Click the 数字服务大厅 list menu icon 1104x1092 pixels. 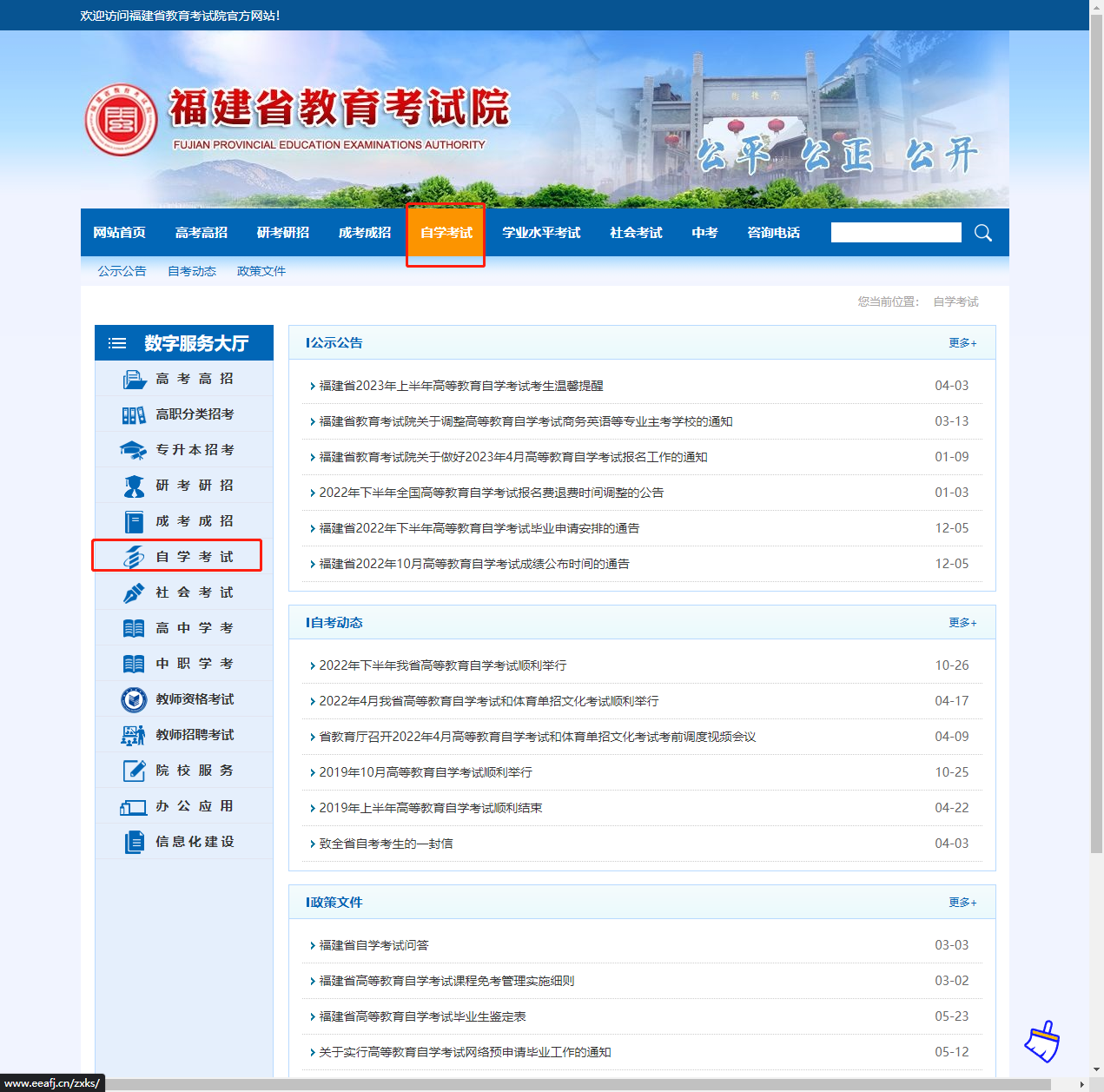(x=117, y=343)
